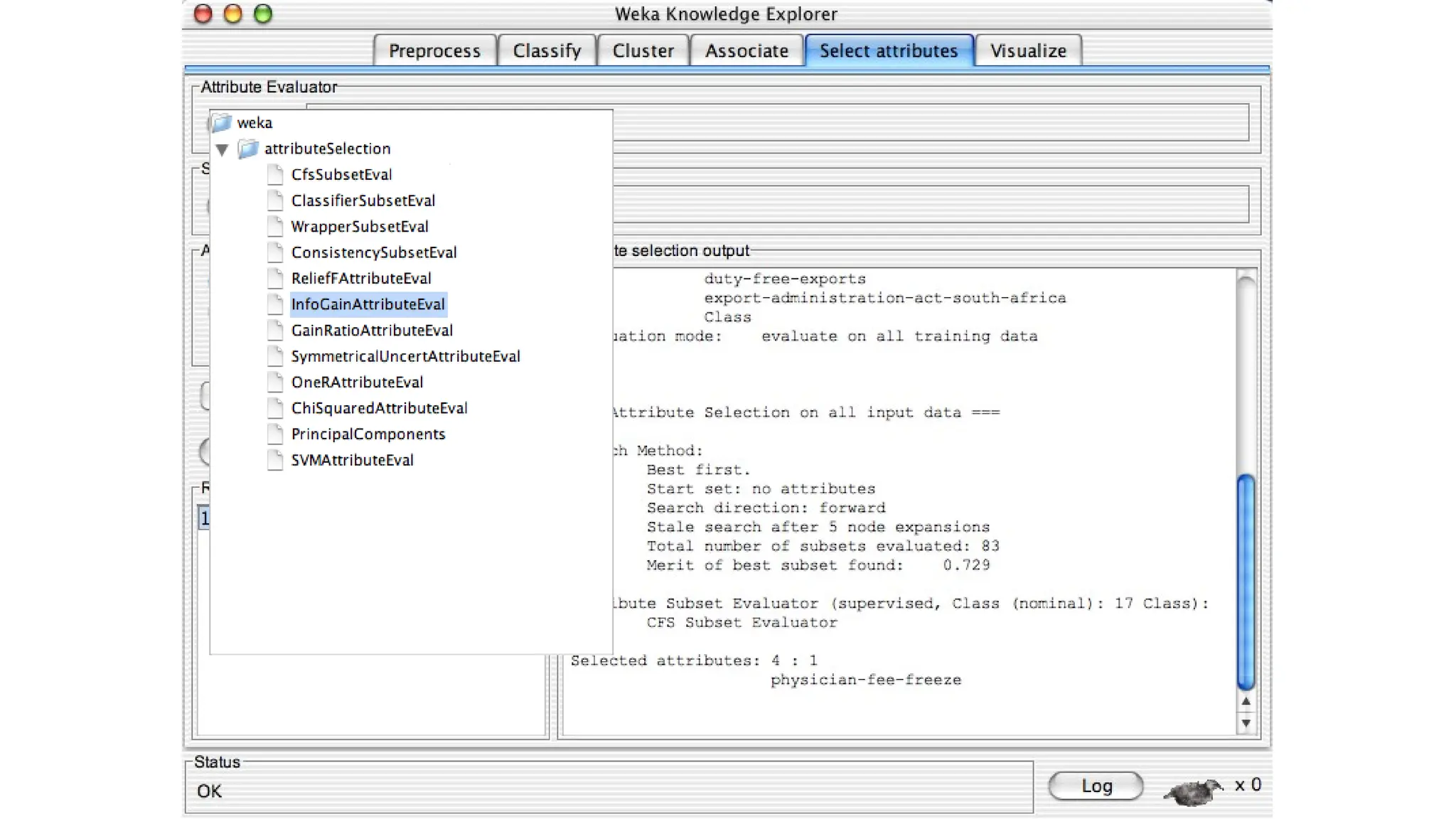Select ChiSquaredAttributeEval entry
Image resolution: width=1456 pixels, height=819 pixels.
(x=379, y=408)
